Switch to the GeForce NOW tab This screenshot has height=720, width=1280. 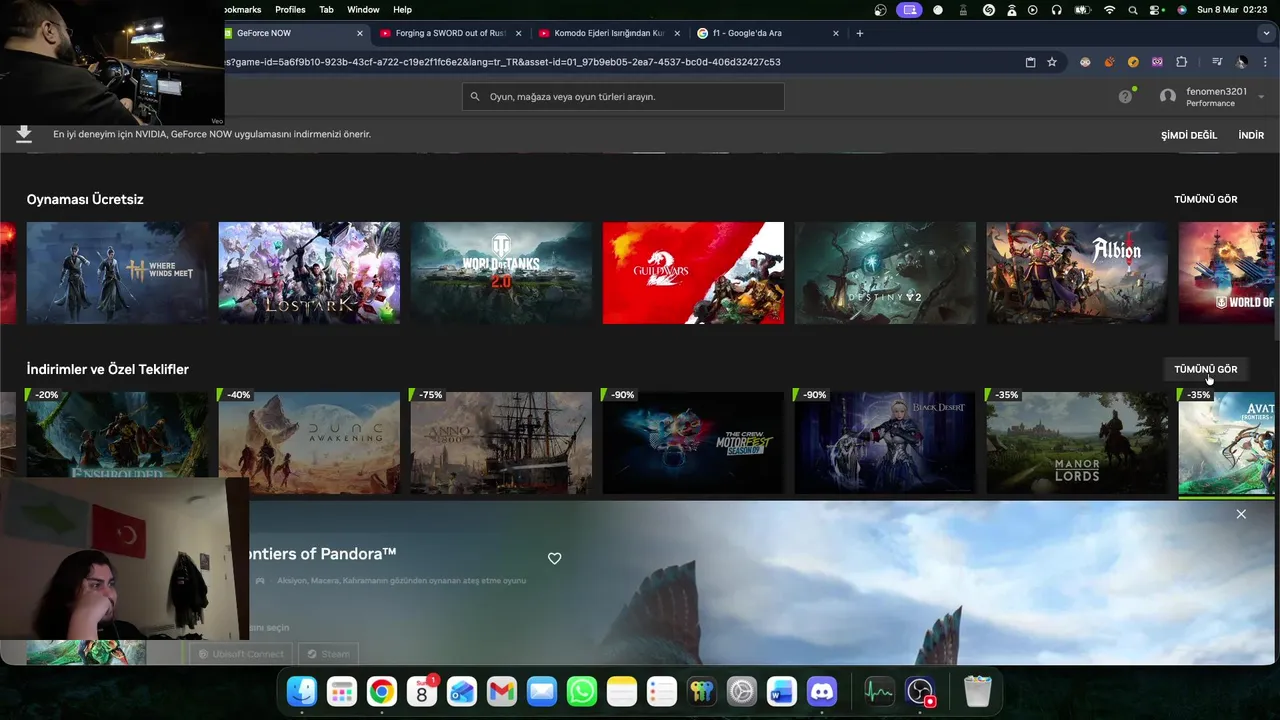[290, 33]
